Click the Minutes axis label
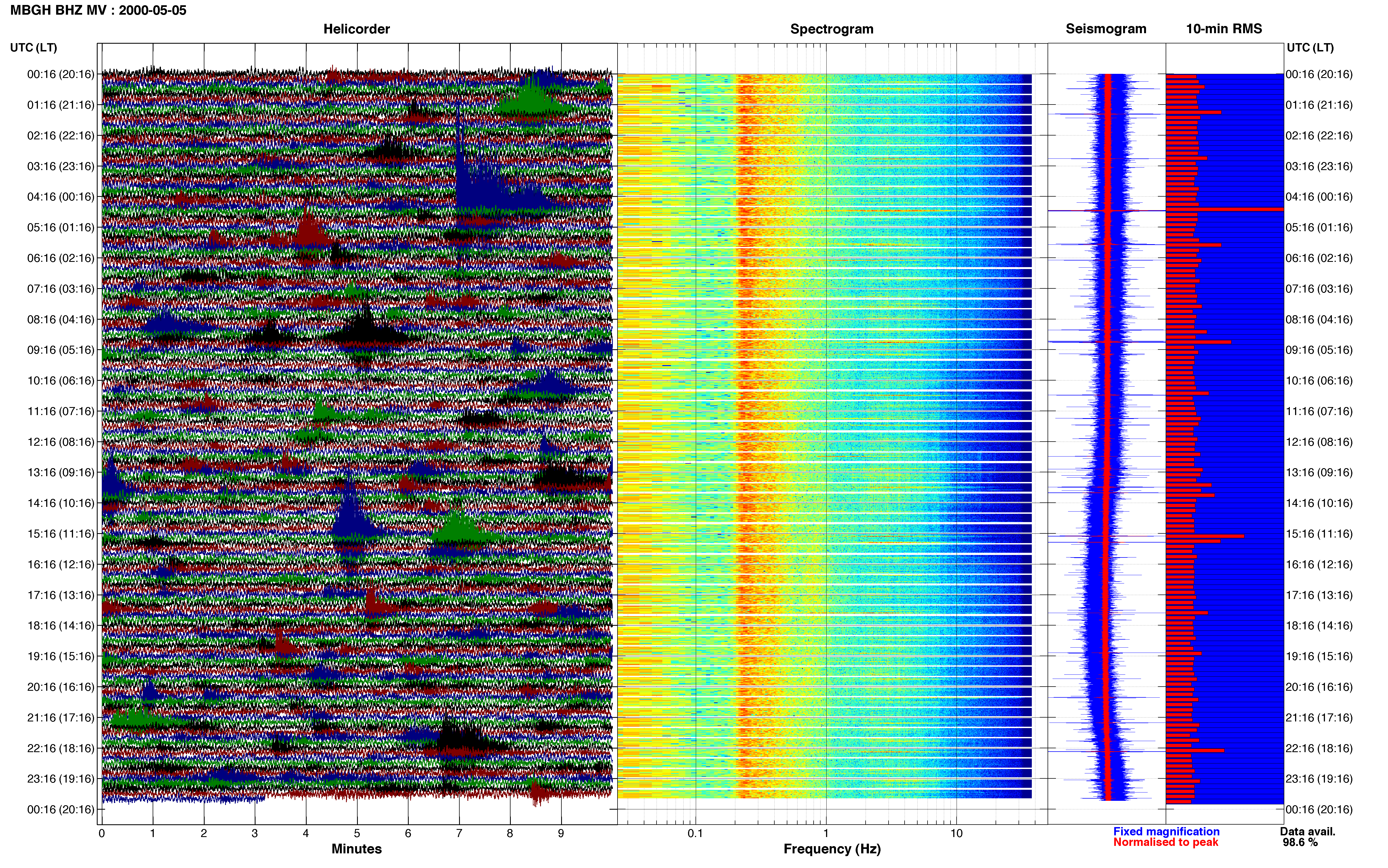1388x868 pixels. coord(356,848)
